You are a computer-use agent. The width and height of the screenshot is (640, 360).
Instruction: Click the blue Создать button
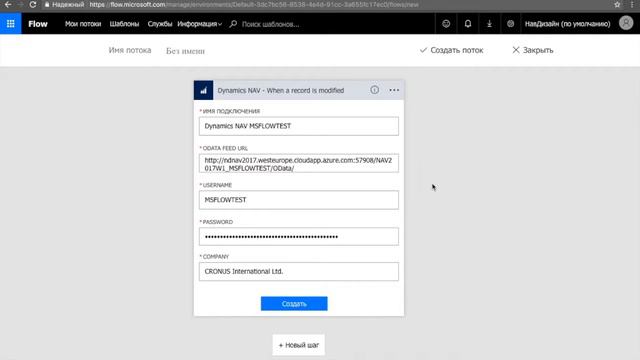point(294,304)
